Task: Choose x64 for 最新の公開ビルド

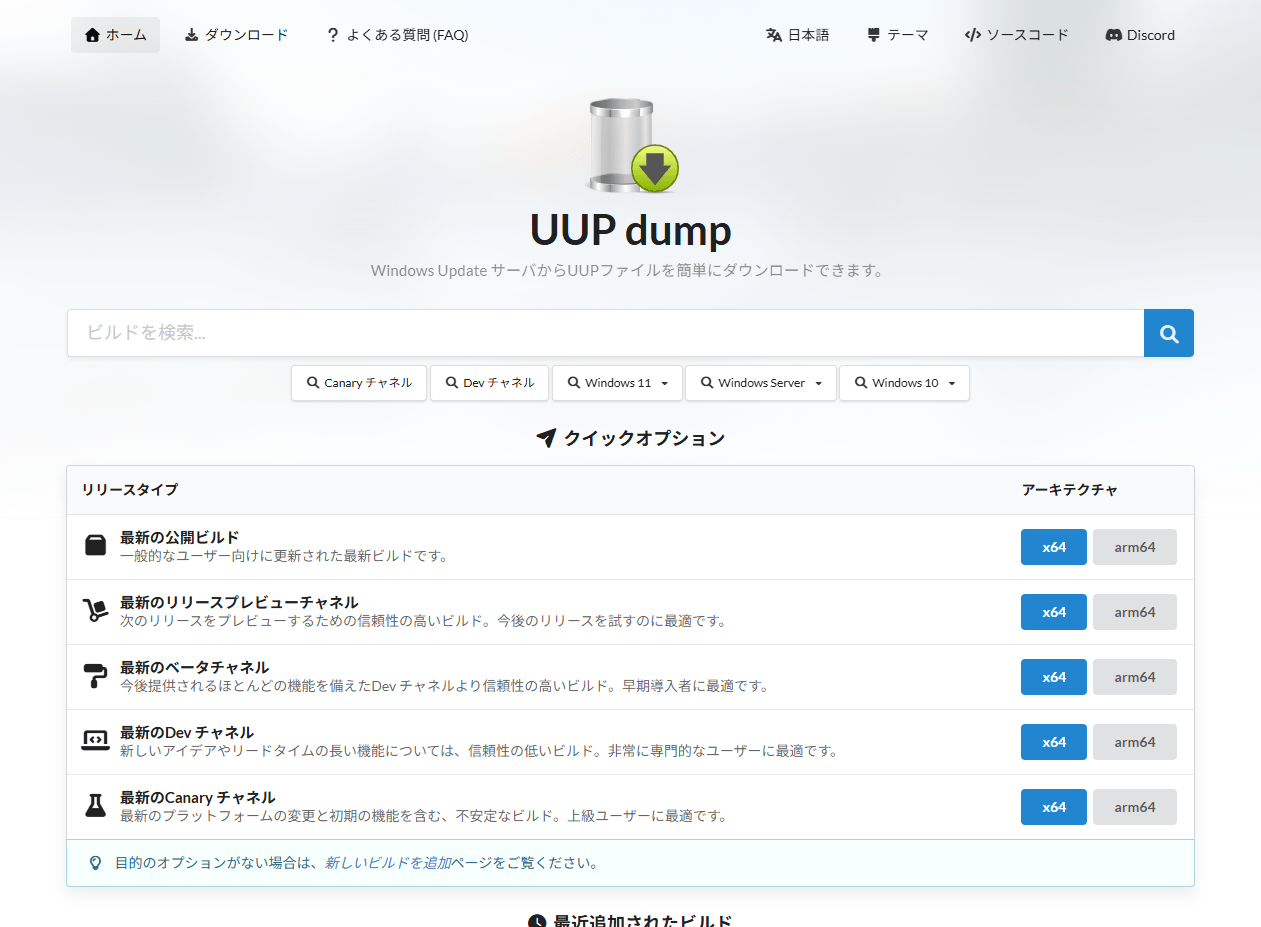Action: click(1053, 547)
